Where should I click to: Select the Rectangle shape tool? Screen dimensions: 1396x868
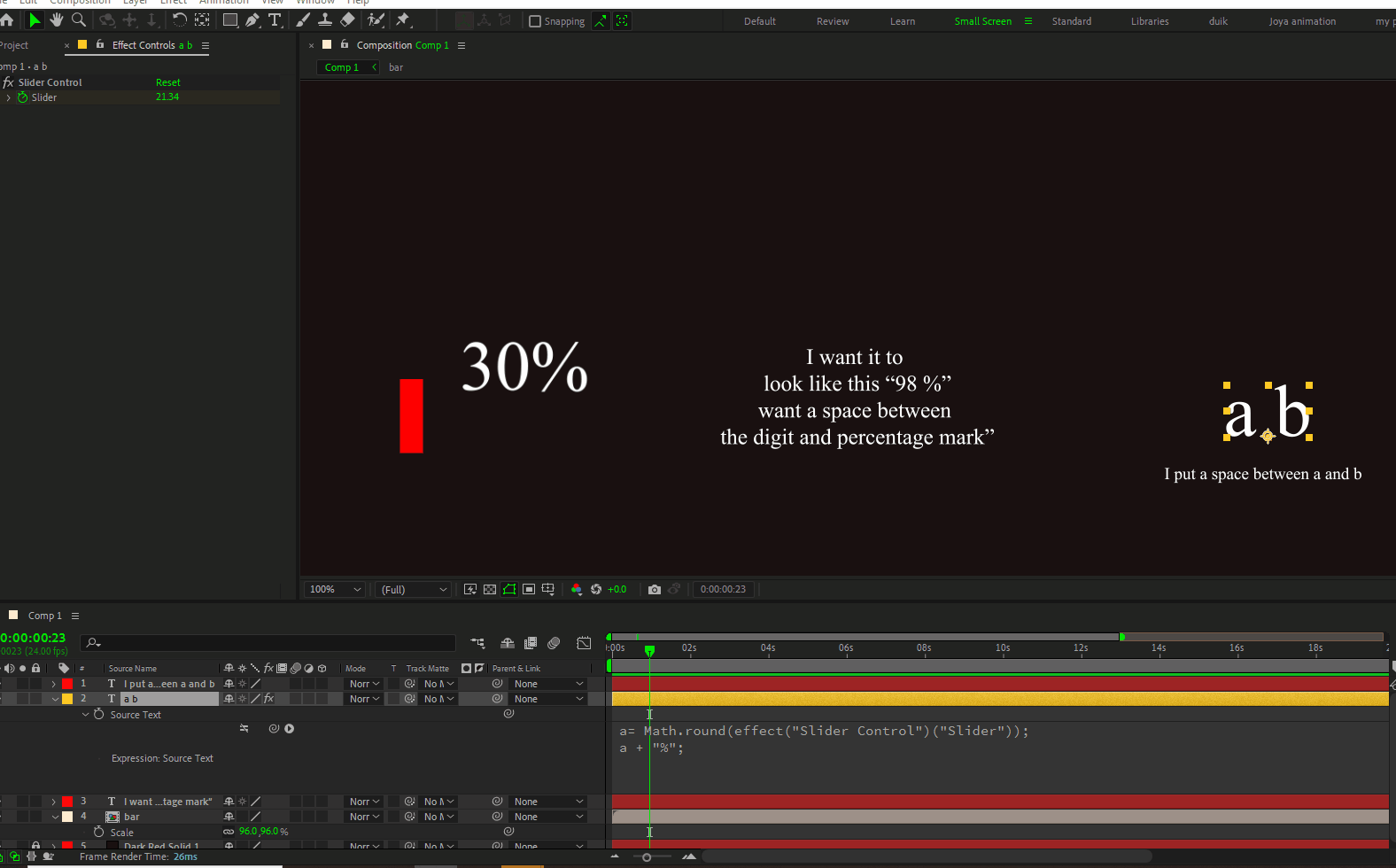230,19
